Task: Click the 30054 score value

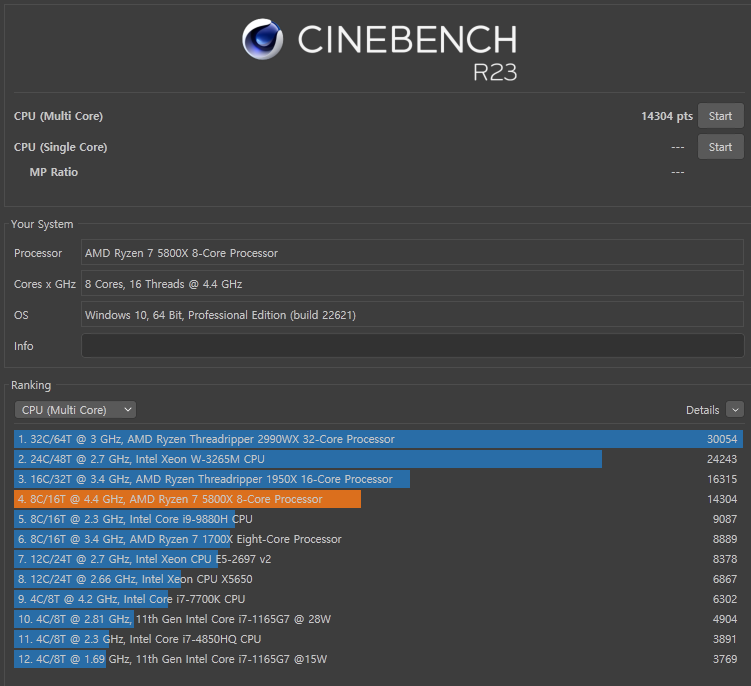Action: 722,439
